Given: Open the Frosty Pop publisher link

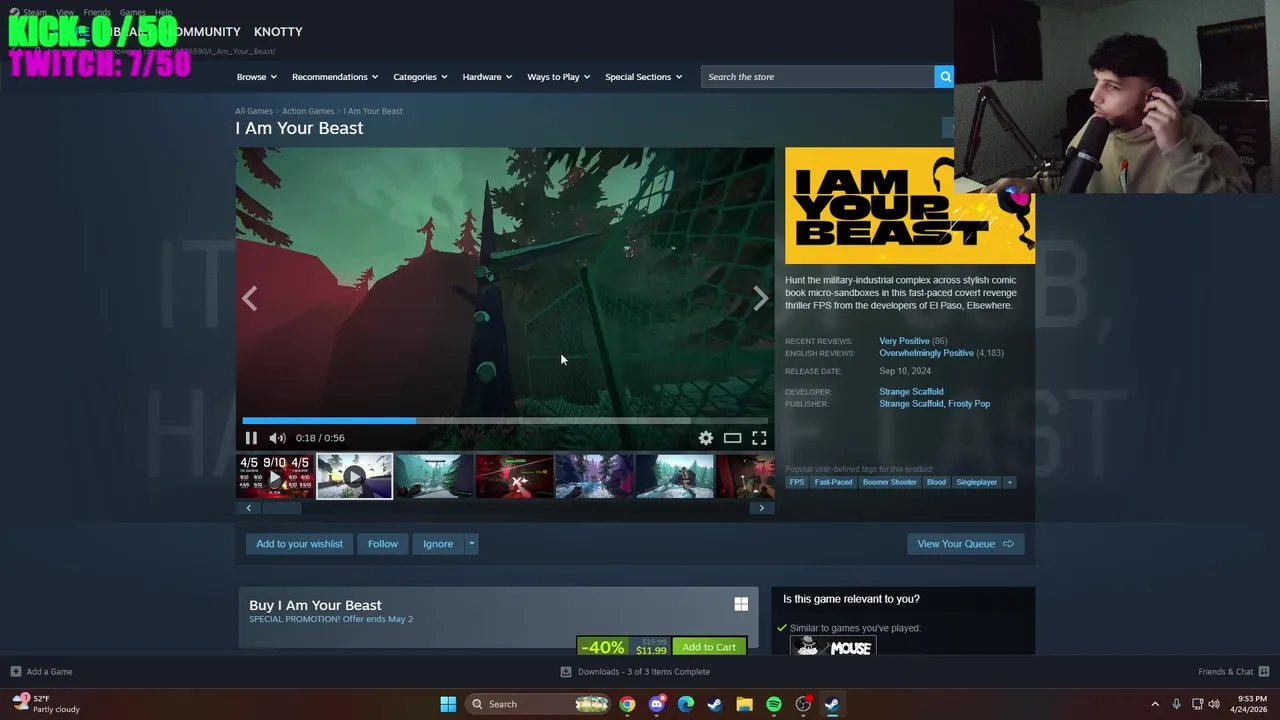Looking at the screenshot, I should pyautogui.click(x=969, y=404).
